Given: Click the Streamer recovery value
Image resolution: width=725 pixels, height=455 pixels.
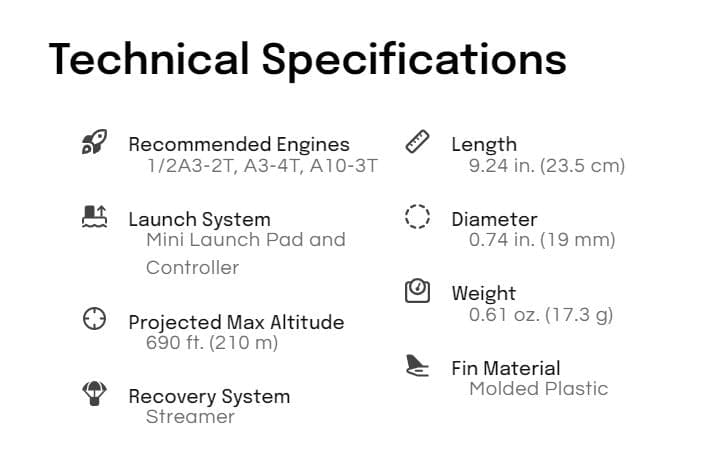Looking at the screenshot, I should pos(190,416).
